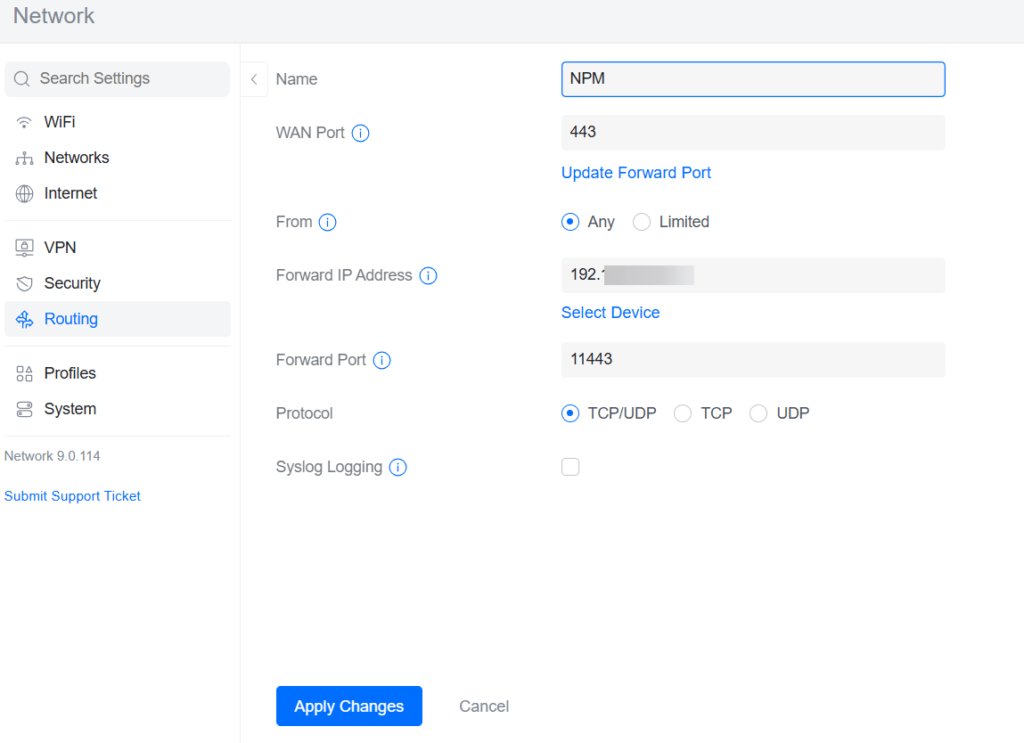Click the WiFi icon in sidebar

coord(25,122)
